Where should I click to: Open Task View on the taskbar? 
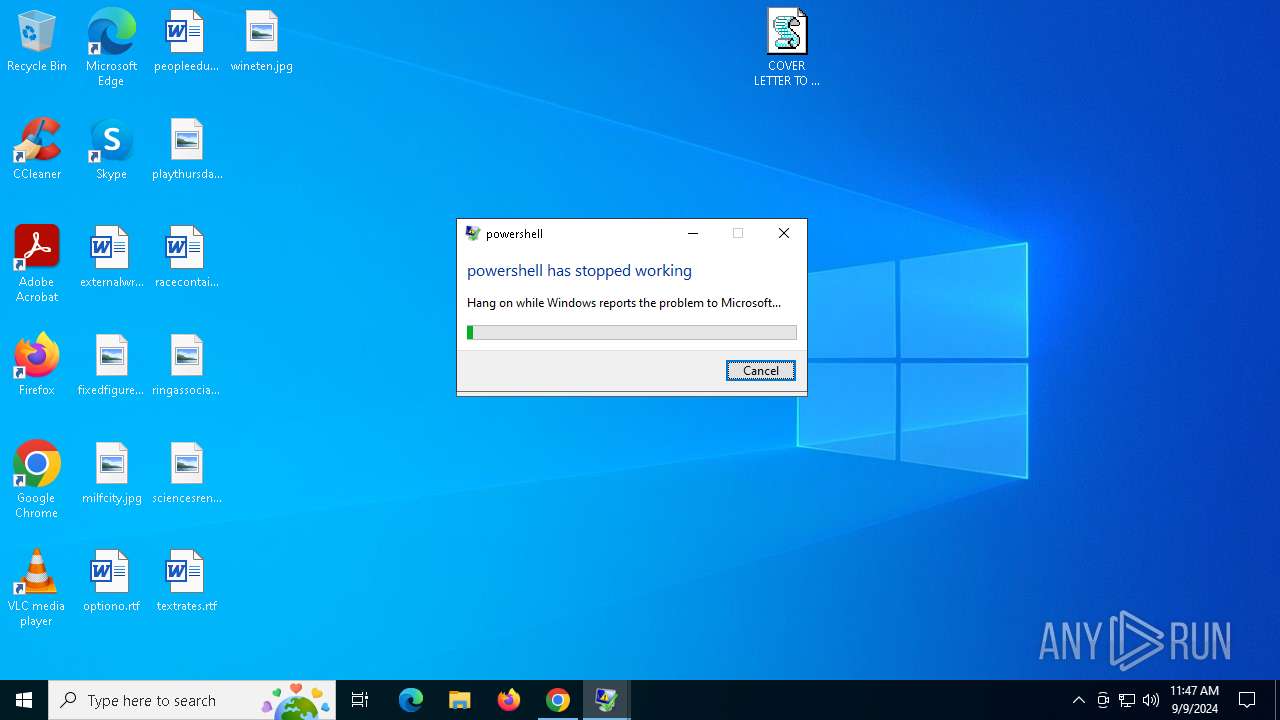pos(360,700)
